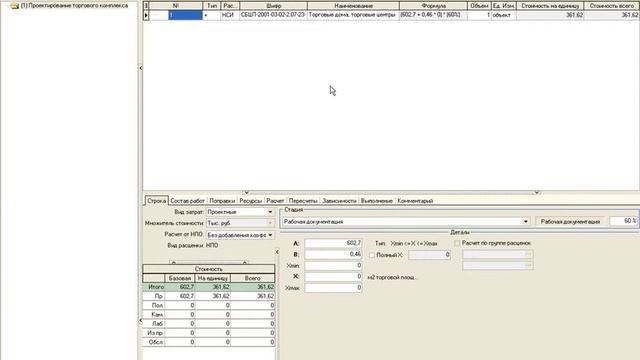Open Вид затрат dropdown

click(270, 212)
